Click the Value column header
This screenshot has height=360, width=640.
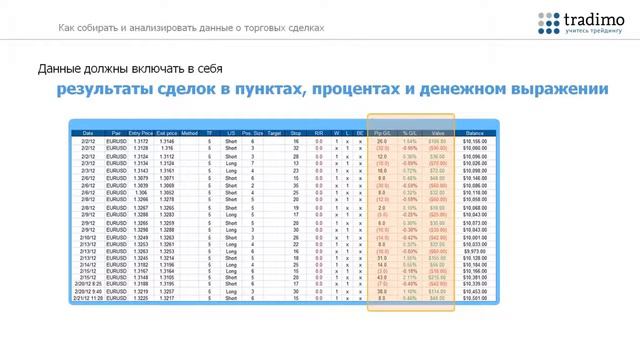[438, 133]
